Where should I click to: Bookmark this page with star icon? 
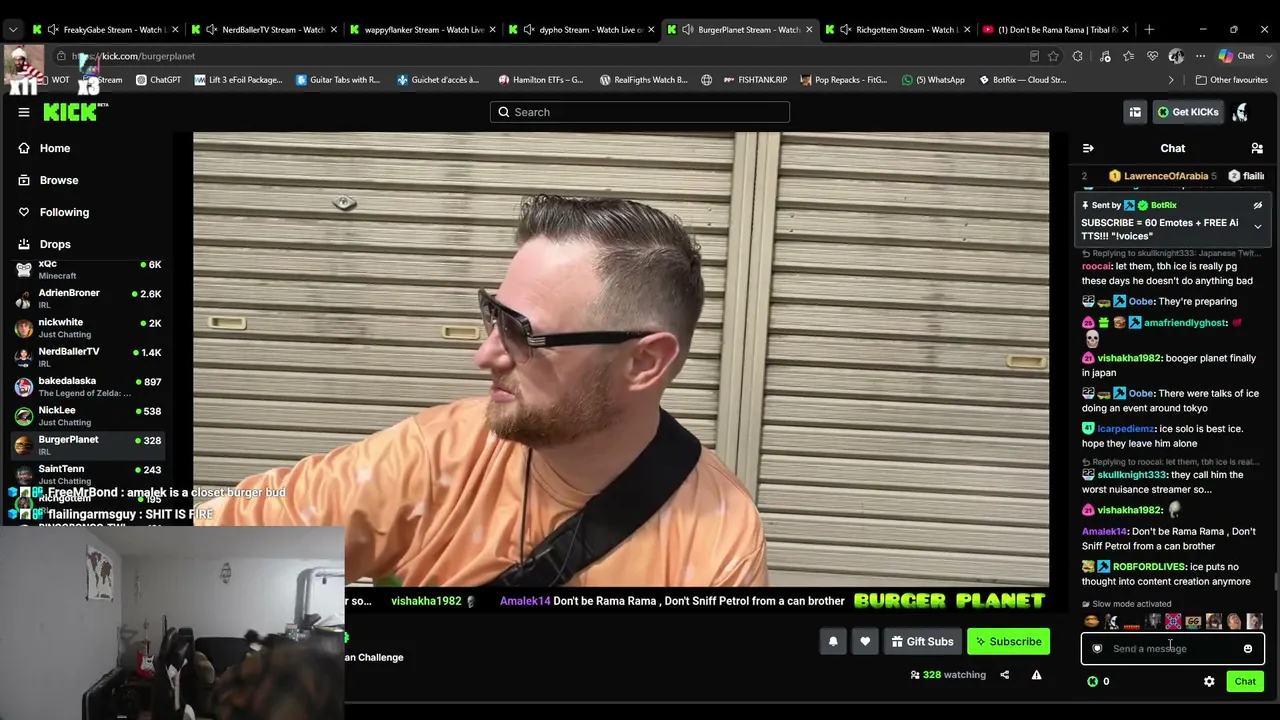[1054, 56]
